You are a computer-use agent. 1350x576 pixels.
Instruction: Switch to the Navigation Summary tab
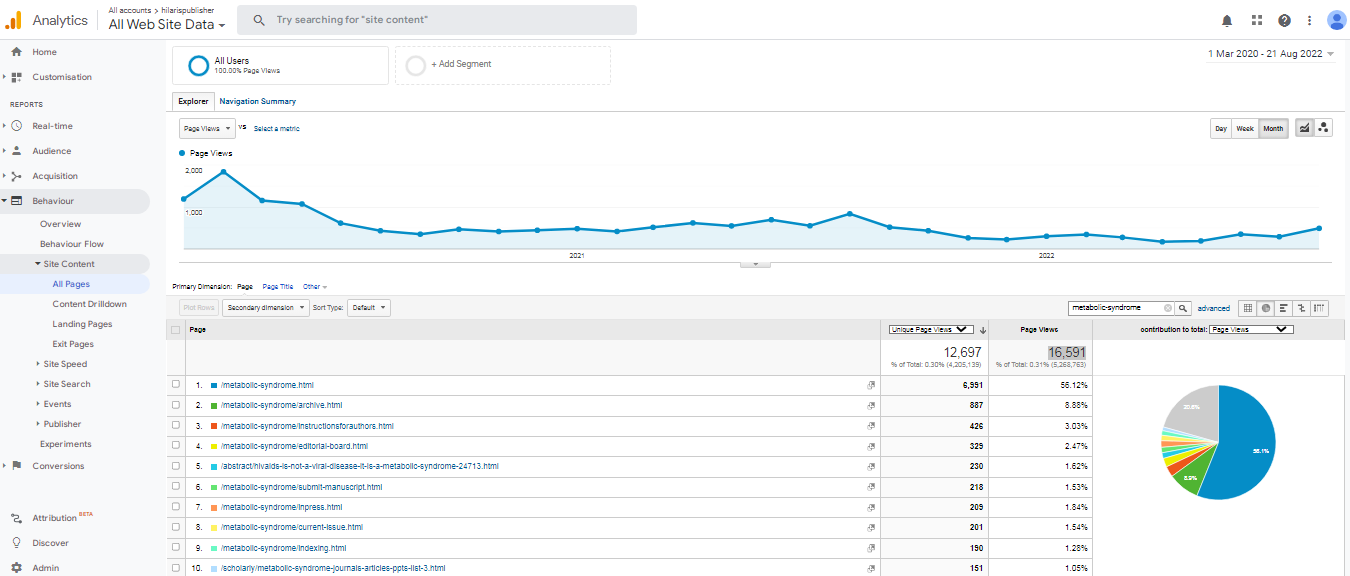[257, 101]
